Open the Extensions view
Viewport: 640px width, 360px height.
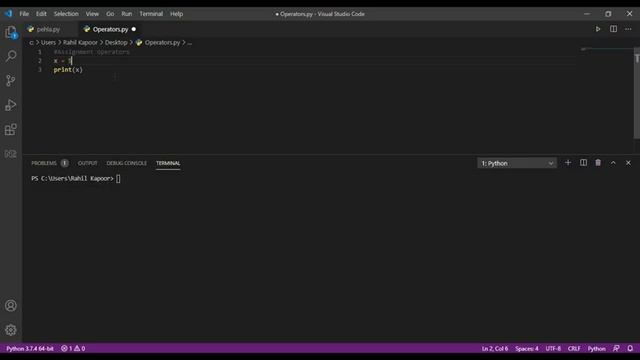11,129
